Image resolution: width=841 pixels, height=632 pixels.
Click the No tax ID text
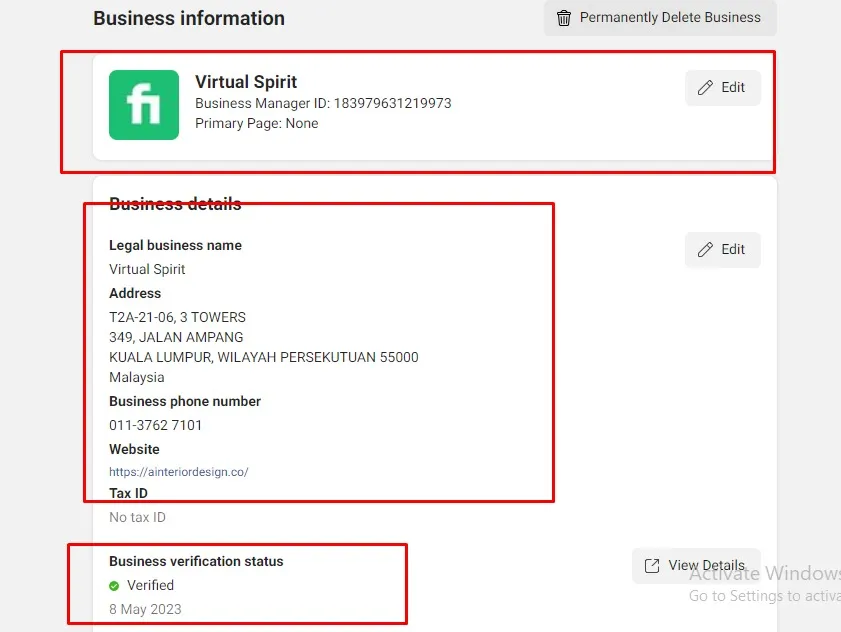click(137, 517)
